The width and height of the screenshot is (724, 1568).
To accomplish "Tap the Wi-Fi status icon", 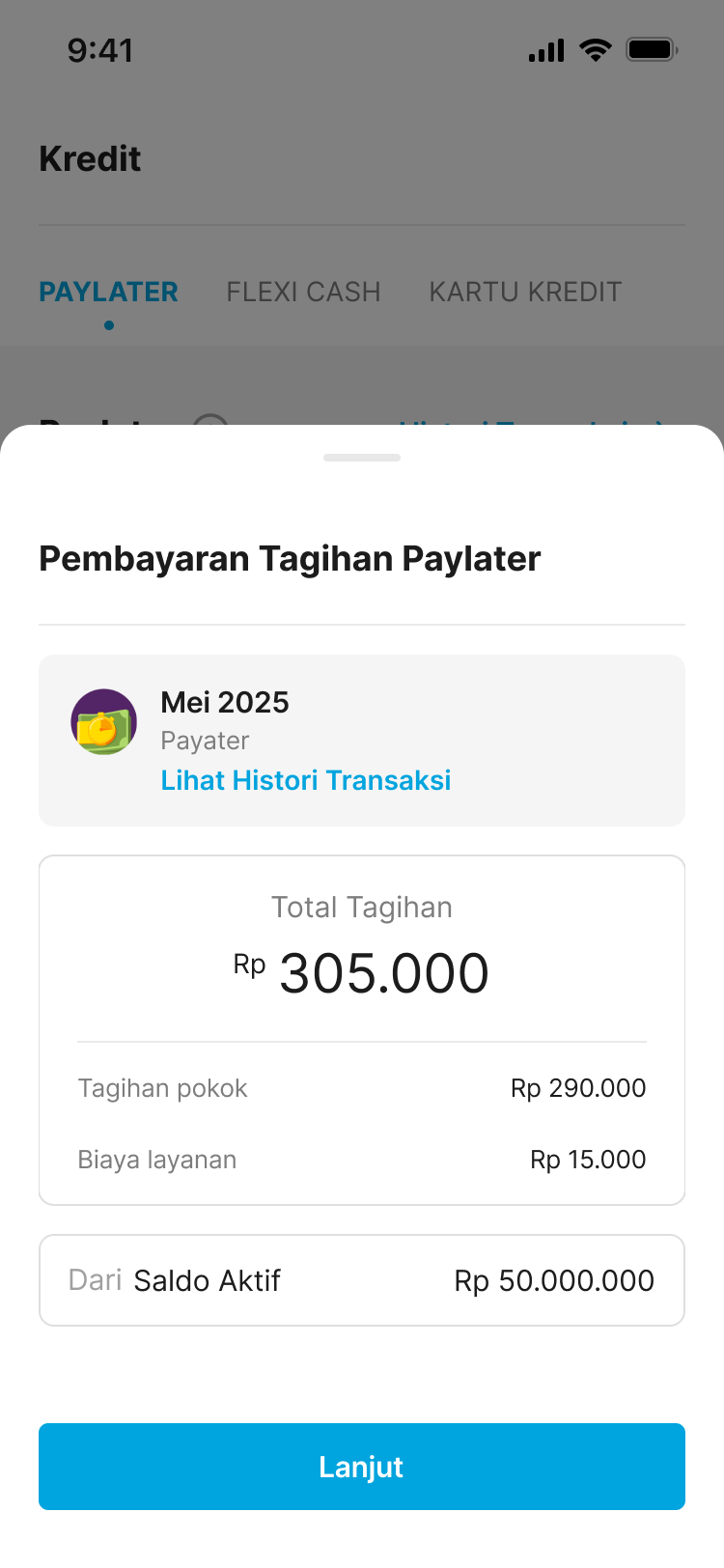I will (596, 50).
